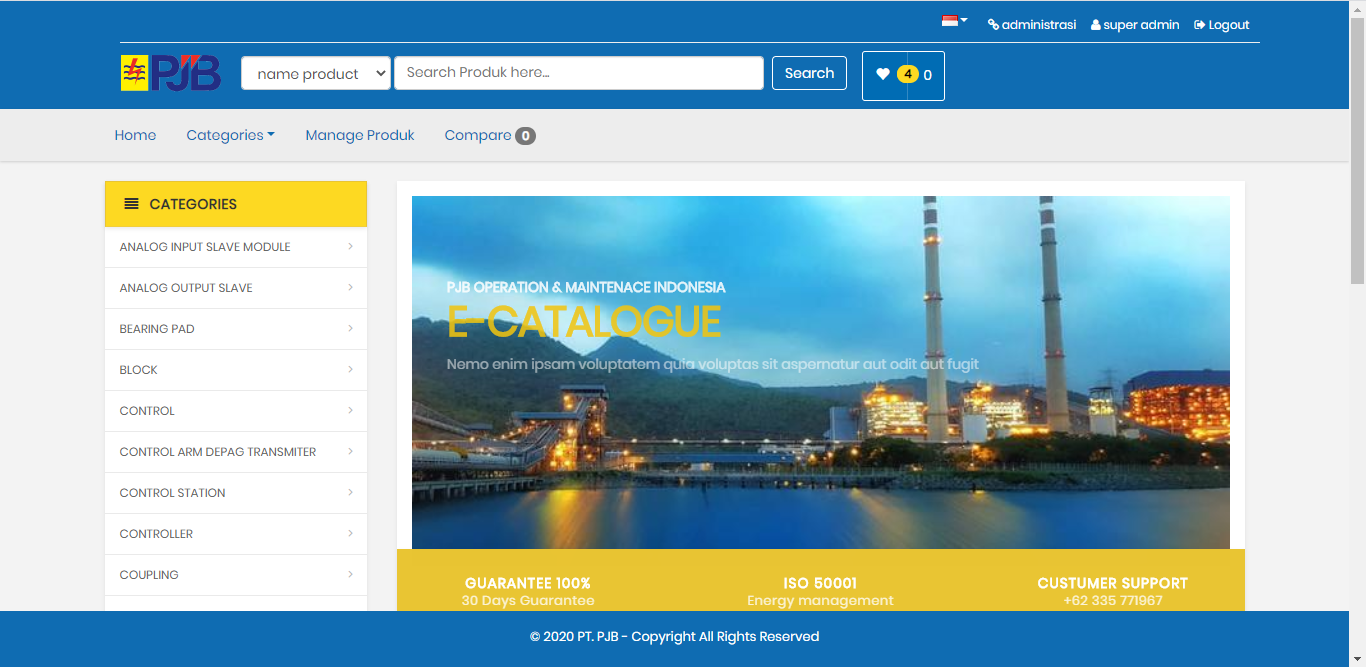Image resolution: width=1366 pixels, height=667 pixels.
Task: Expand chevron next to CONTROLLER
Action: (350, 533)
